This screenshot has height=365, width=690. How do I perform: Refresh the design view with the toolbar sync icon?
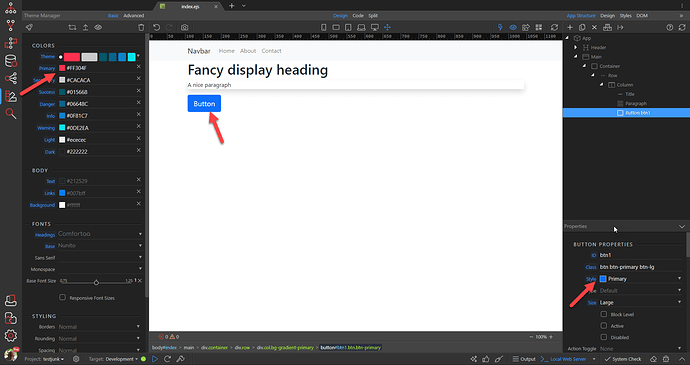point(554,27)
